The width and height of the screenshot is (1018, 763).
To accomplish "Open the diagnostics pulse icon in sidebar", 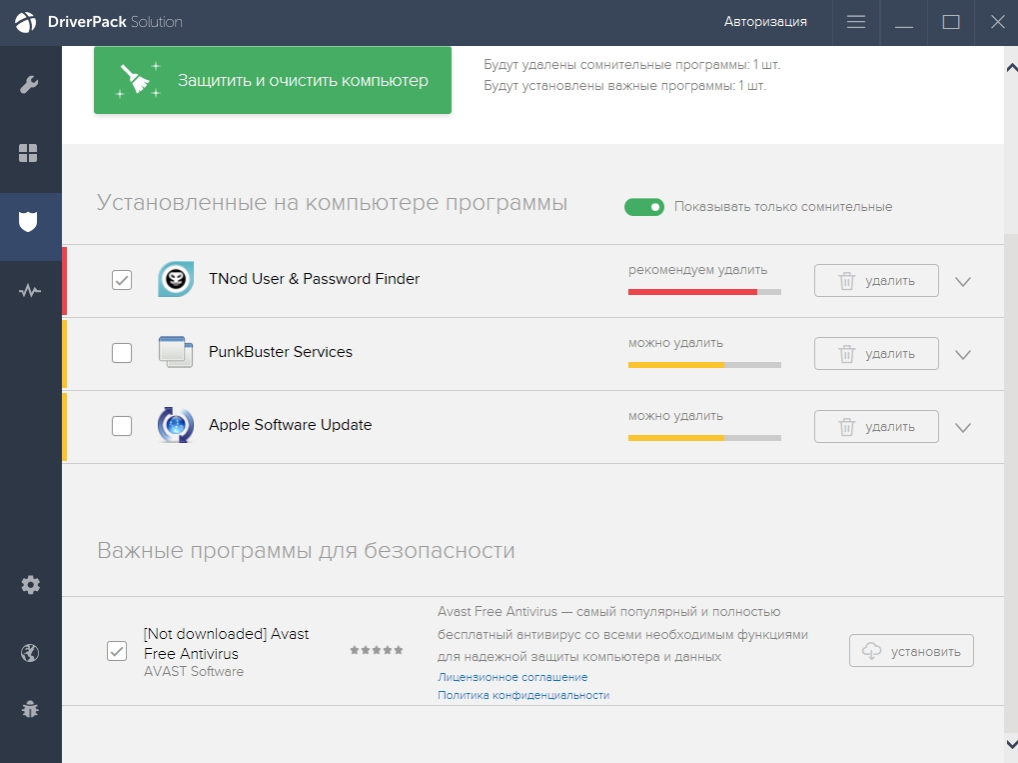I will click(x=29, y=291).
